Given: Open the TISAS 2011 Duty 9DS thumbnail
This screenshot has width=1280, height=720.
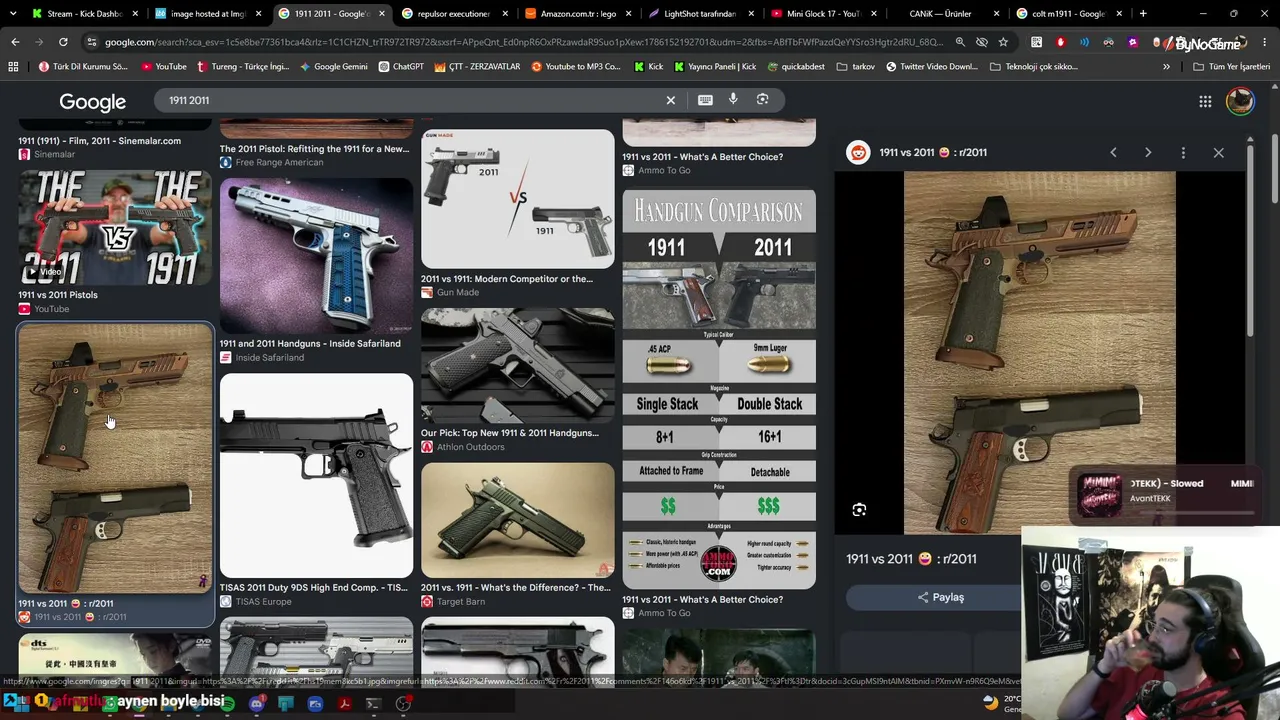Looking at the screenshot, I should (316, 476).
